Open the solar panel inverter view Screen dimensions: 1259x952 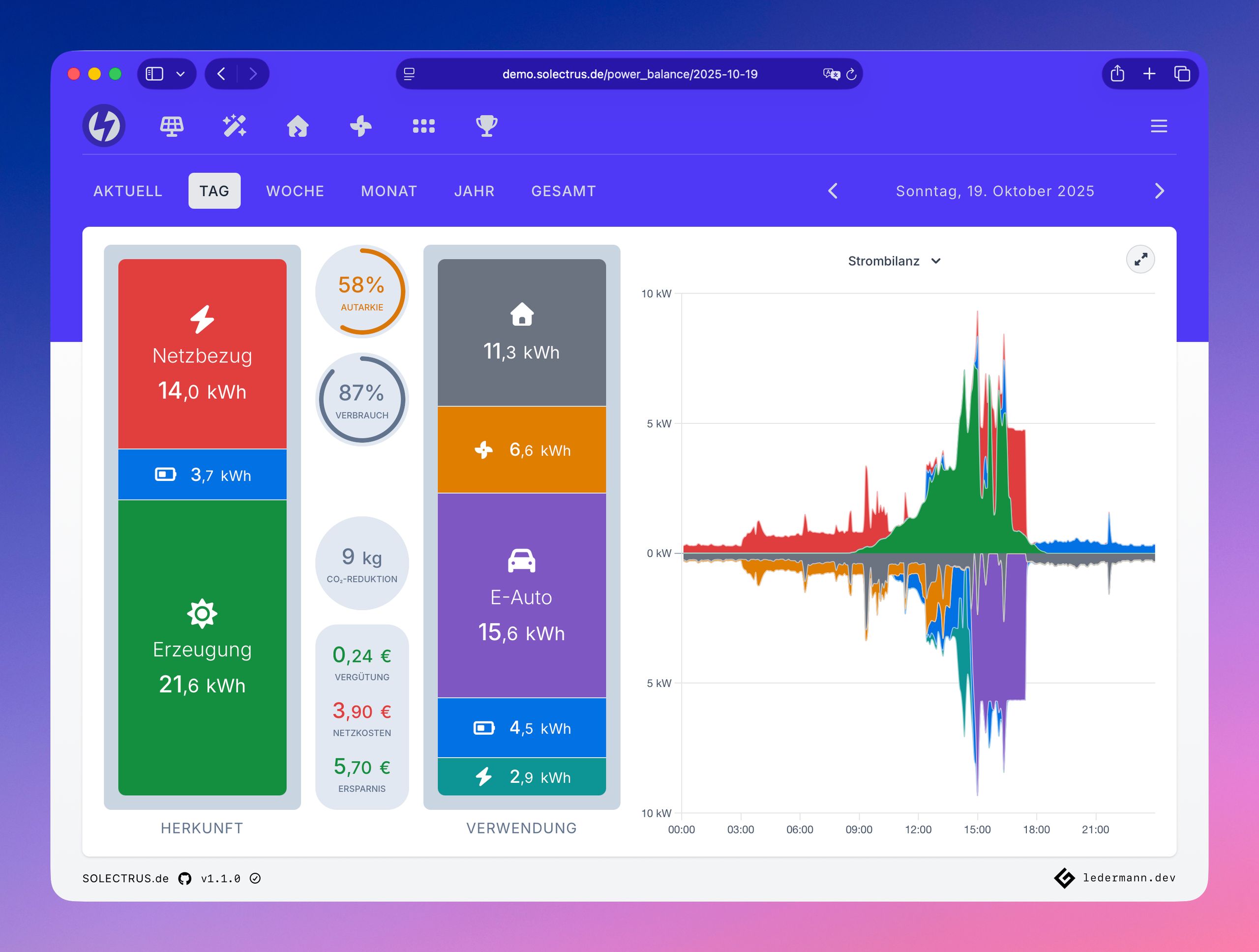[171, 126]
